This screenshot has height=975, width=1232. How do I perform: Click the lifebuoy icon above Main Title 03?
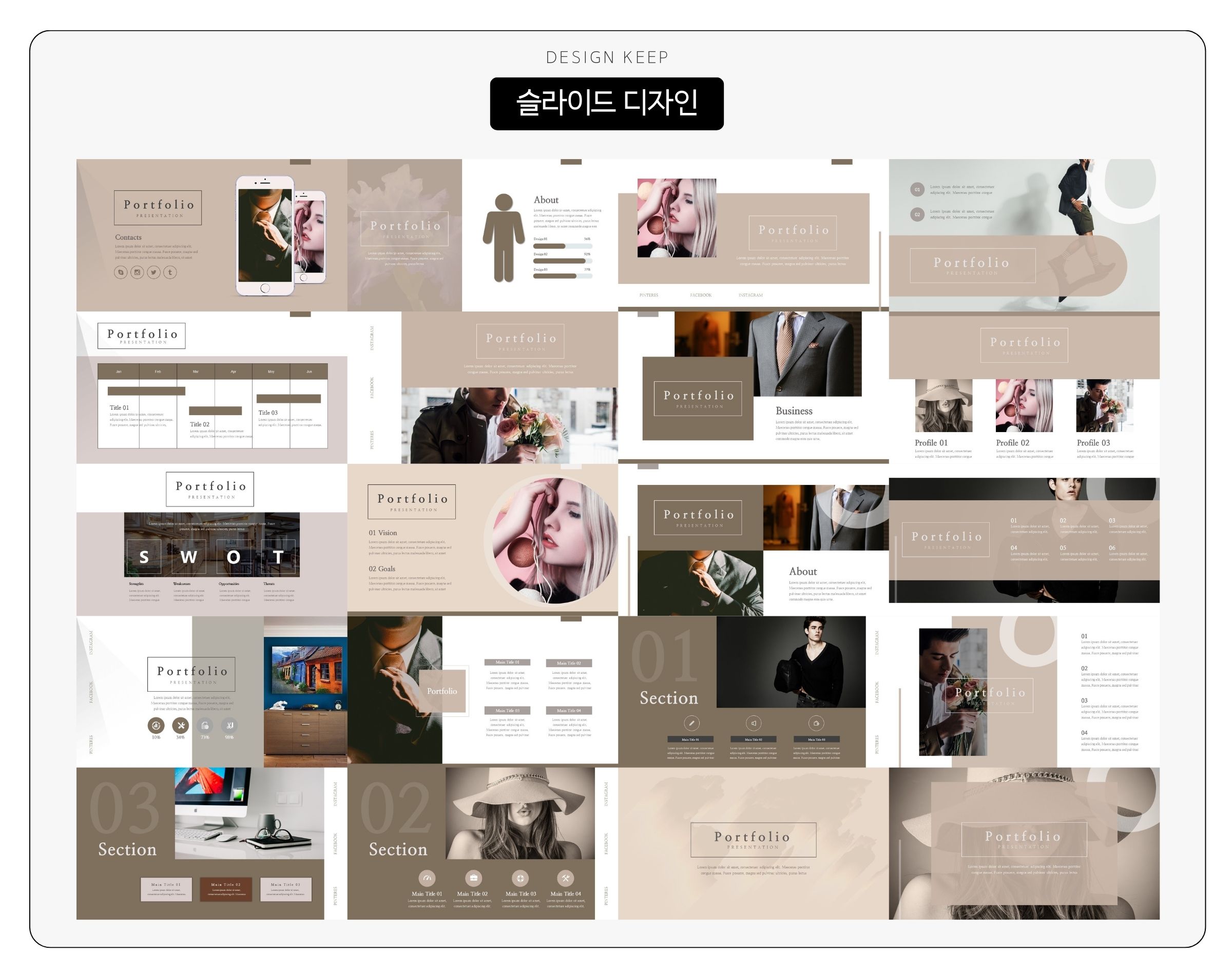520,878
